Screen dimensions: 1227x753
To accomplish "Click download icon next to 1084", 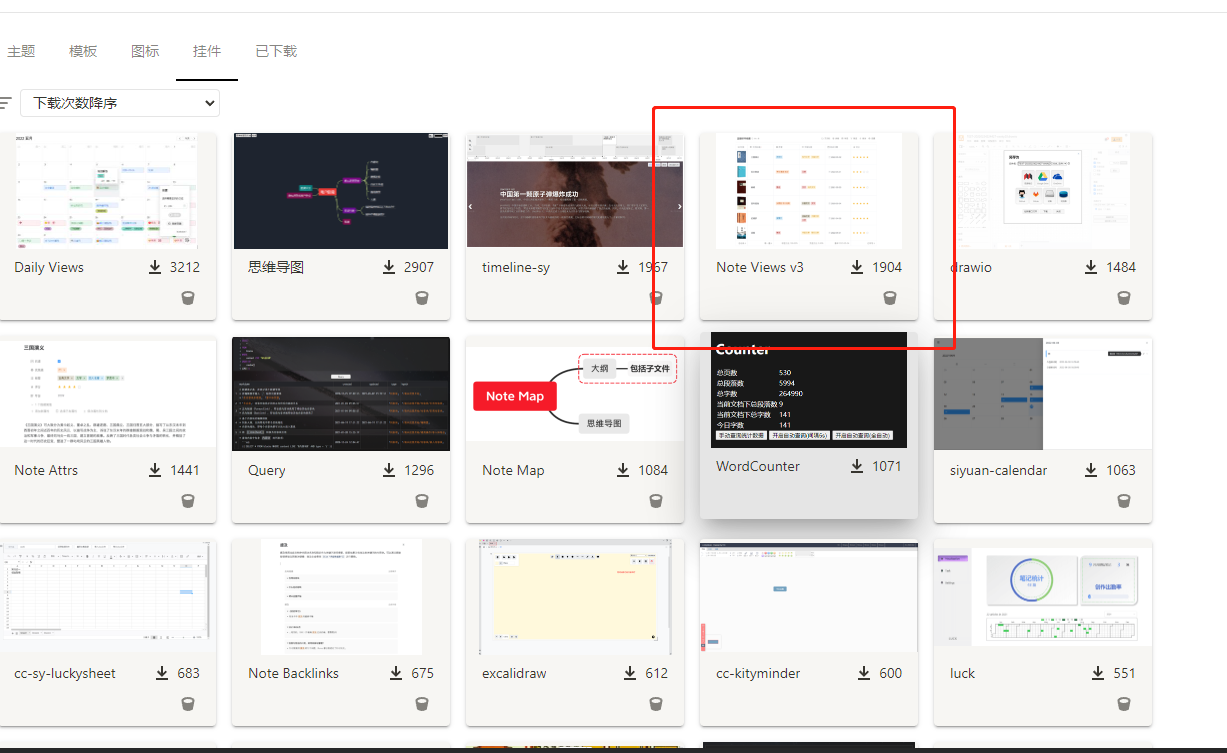I will point(624,470).
